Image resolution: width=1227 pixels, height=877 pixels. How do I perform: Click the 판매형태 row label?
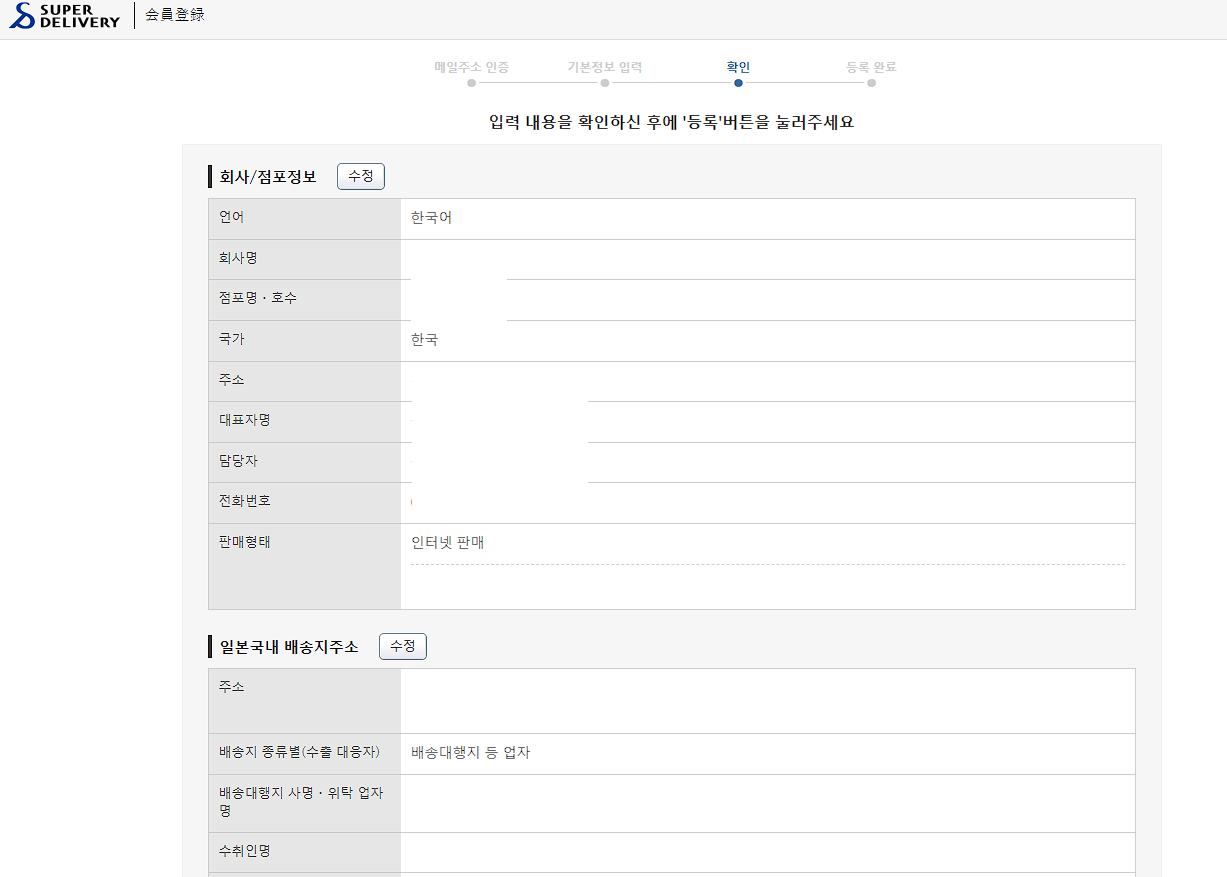(244, 542)
